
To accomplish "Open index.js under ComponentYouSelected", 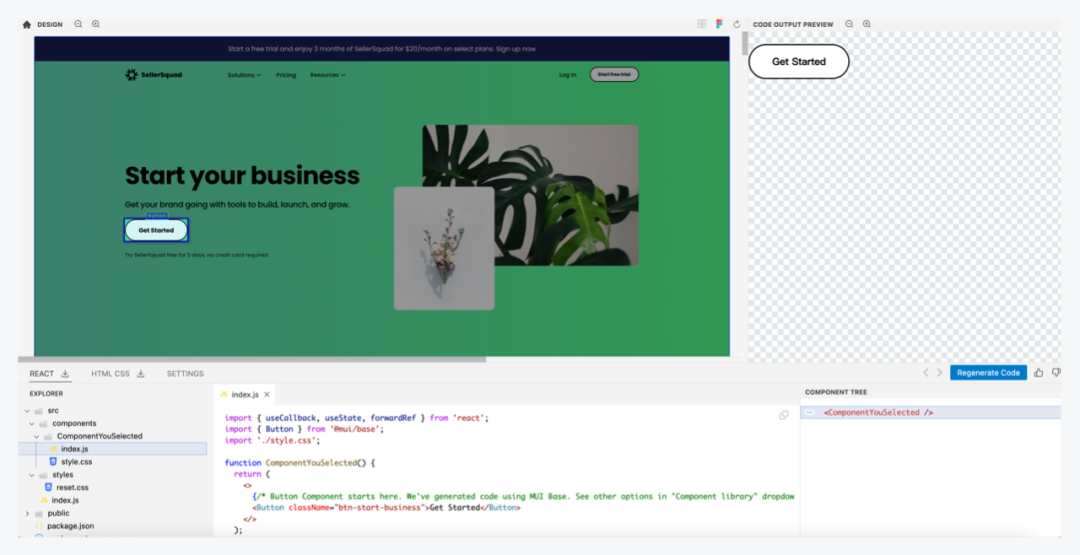I will pos(74,449).
